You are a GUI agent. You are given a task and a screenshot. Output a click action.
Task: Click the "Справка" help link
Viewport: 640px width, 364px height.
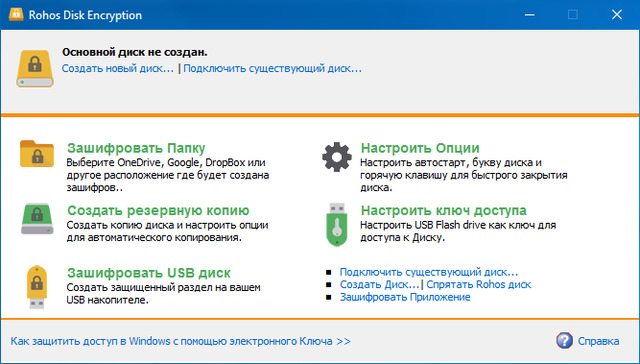598,341
